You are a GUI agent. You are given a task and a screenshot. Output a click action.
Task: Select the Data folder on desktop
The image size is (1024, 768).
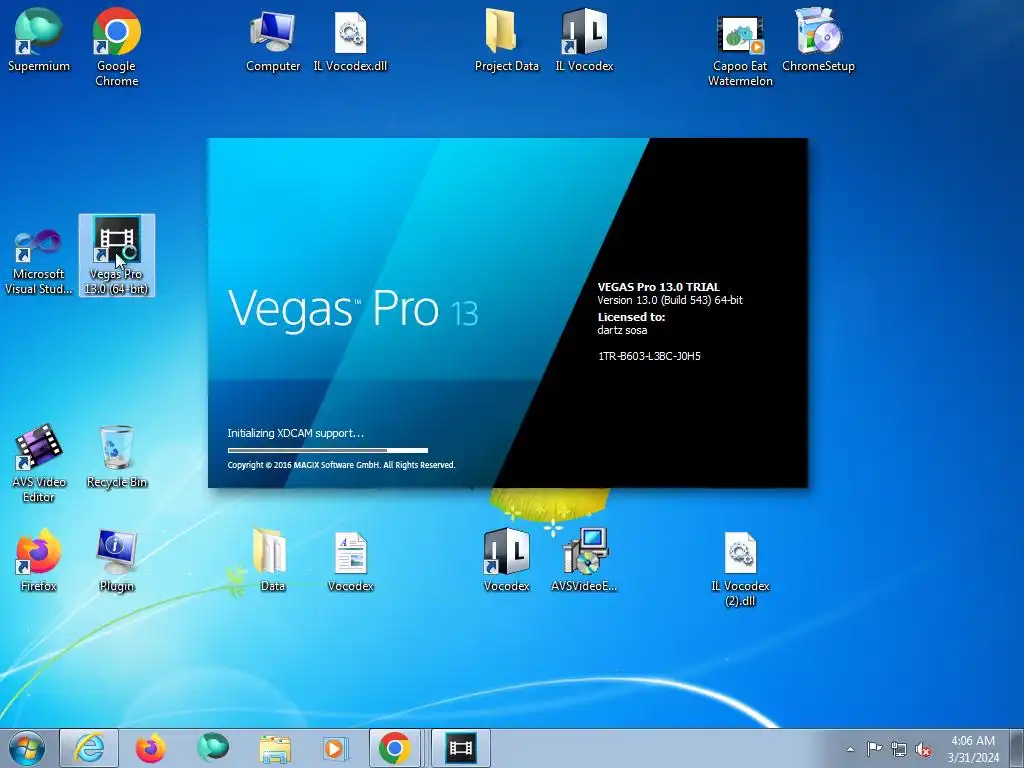(x=272, y=560)
